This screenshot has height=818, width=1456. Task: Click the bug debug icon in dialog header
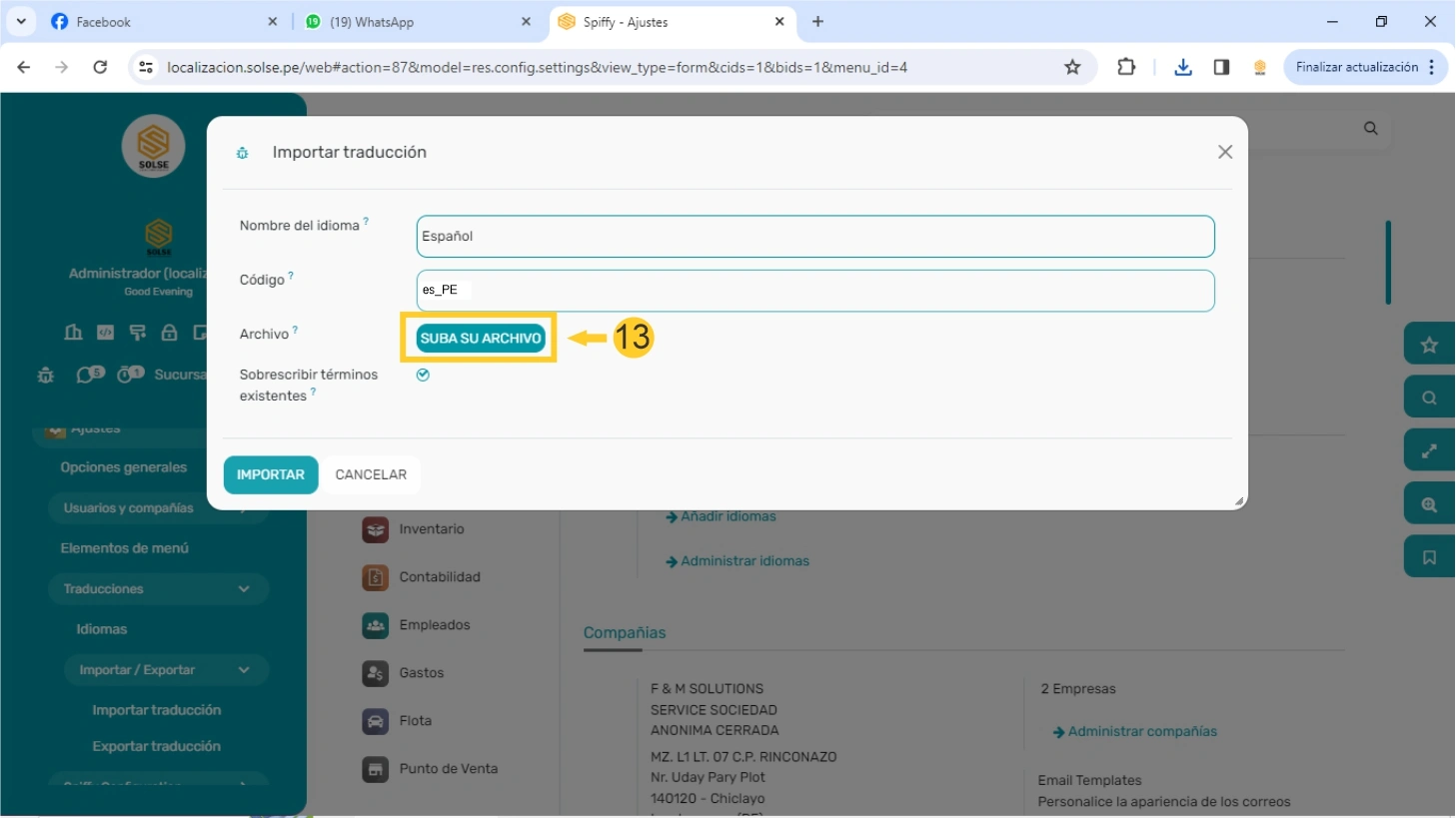(x=242, y=153)
